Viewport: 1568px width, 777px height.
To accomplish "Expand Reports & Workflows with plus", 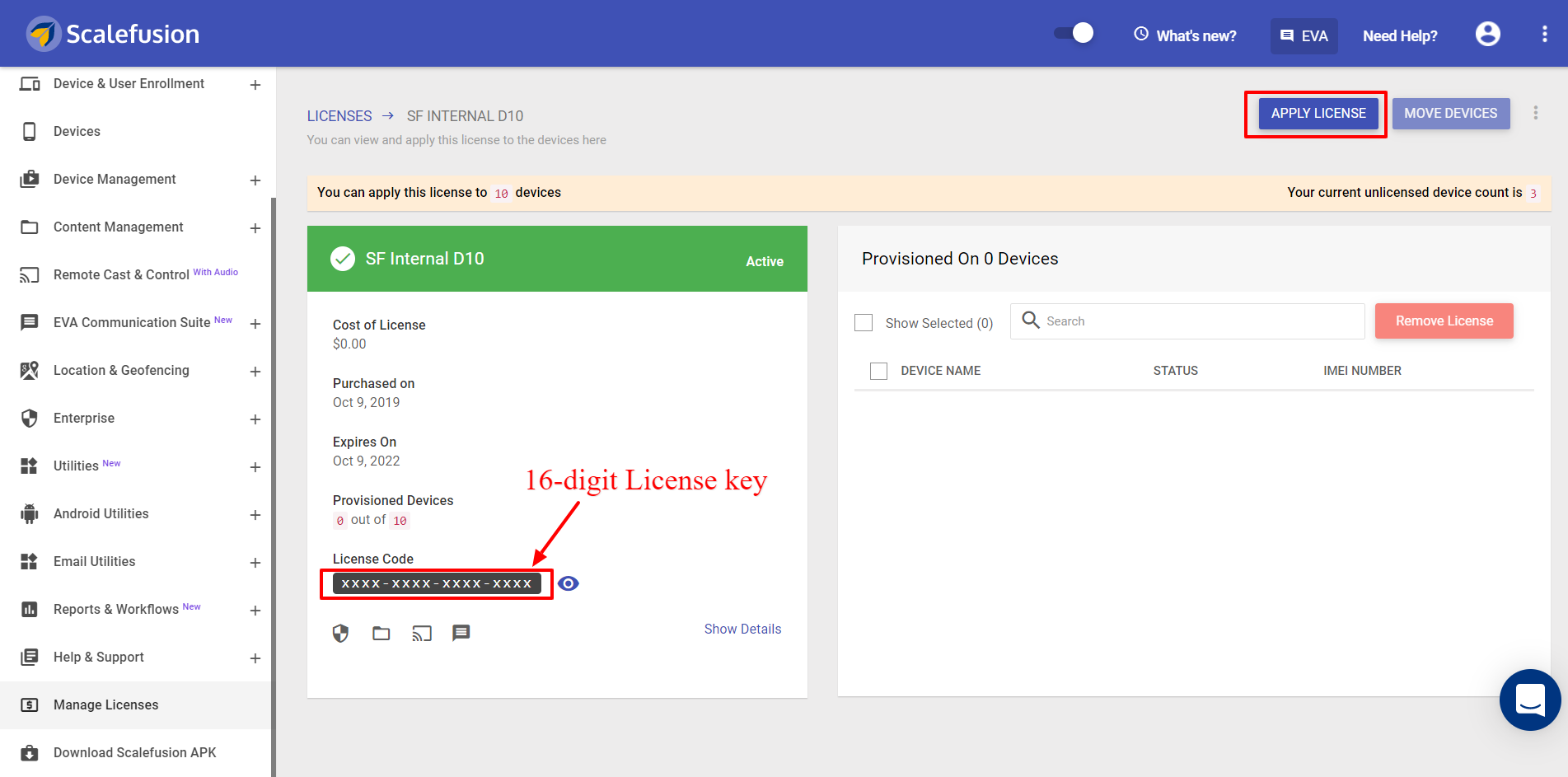I will (x=255, y=611).
